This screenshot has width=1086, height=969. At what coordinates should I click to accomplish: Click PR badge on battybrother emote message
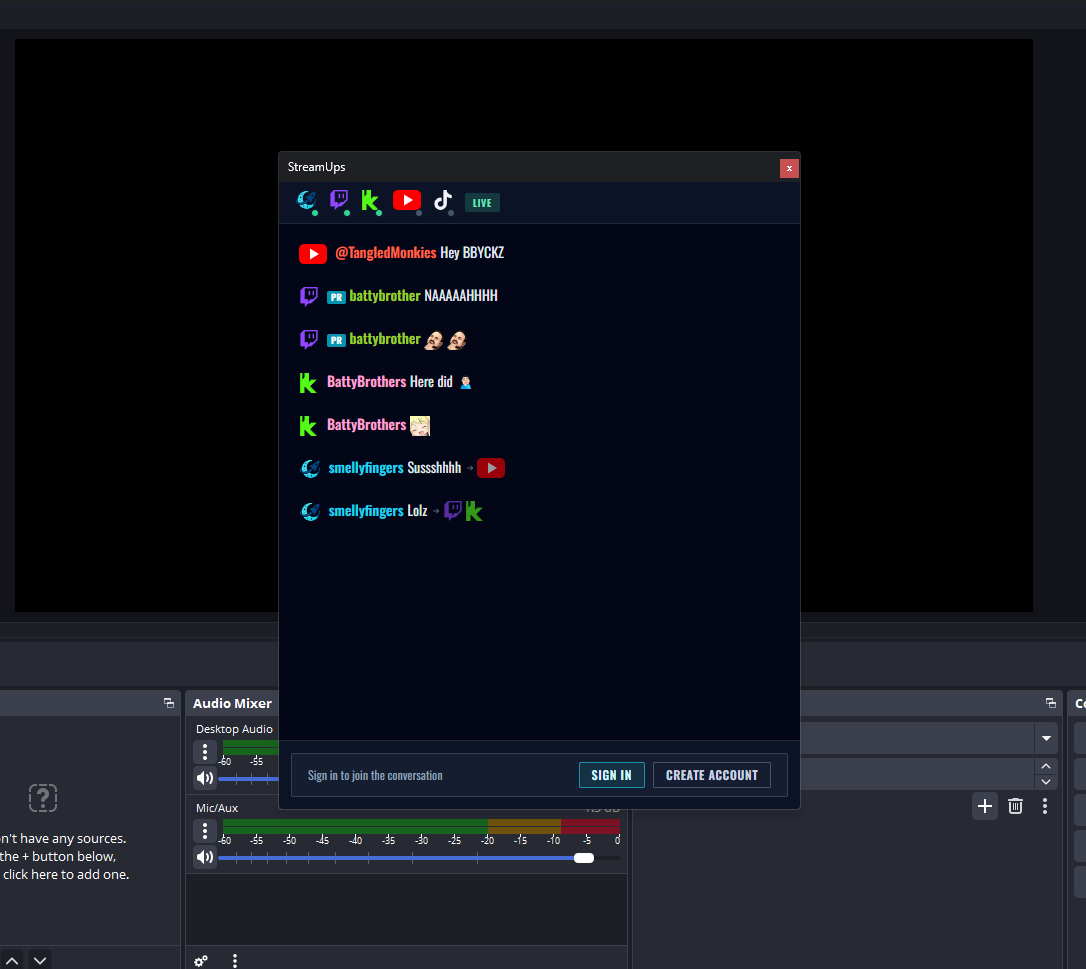pyautogui.click(x=336, y=340)
